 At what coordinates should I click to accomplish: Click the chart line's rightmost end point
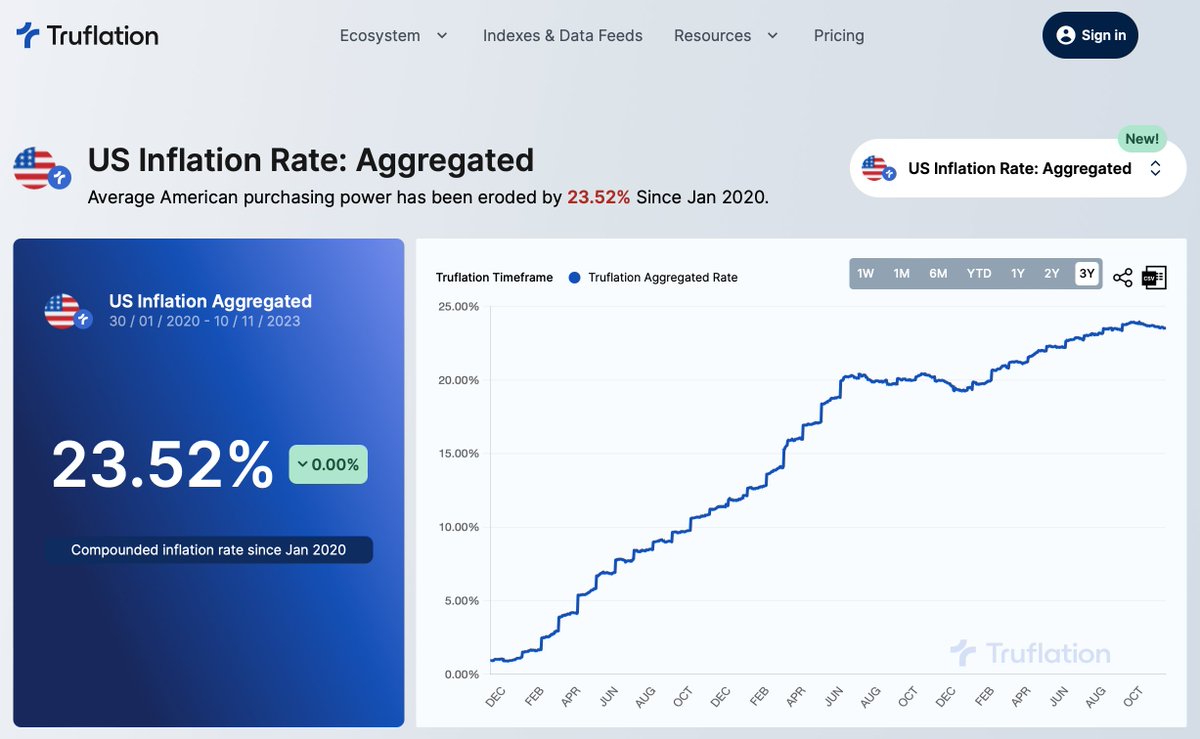click(1165, 328)
